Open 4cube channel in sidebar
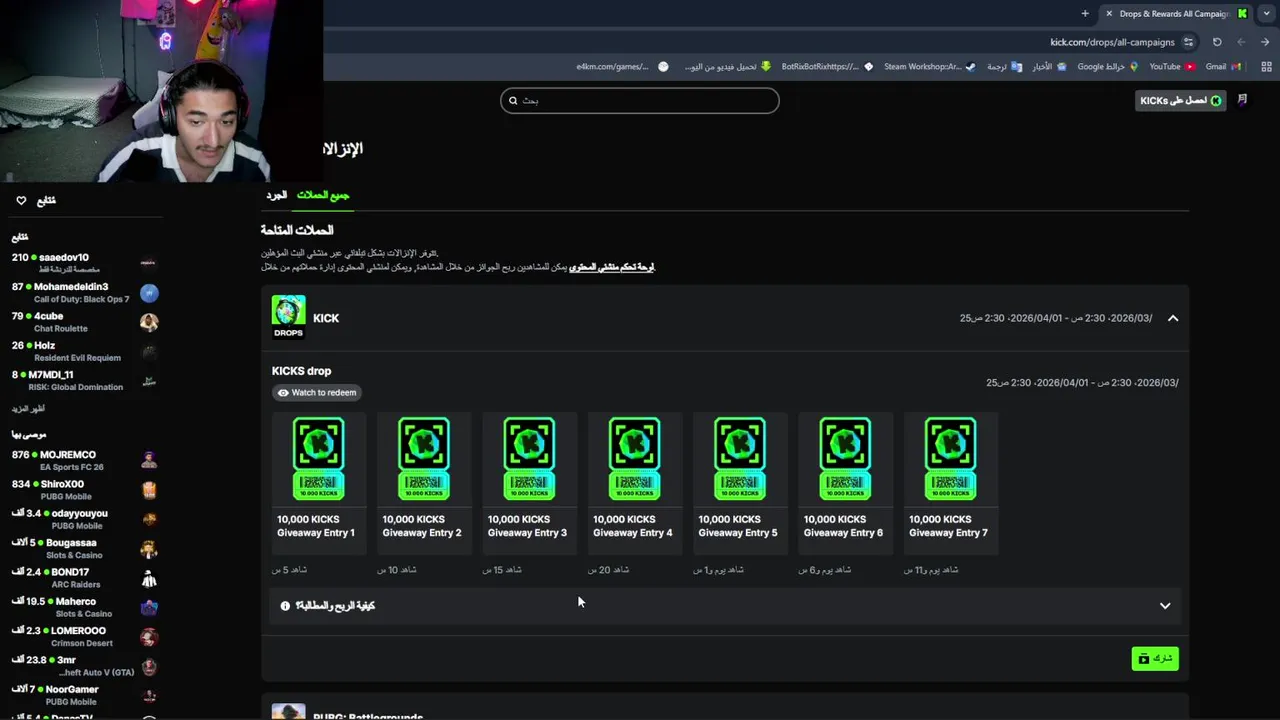Image resolution: width=1280 pixels, height=720 pixels. coord(85,322)
